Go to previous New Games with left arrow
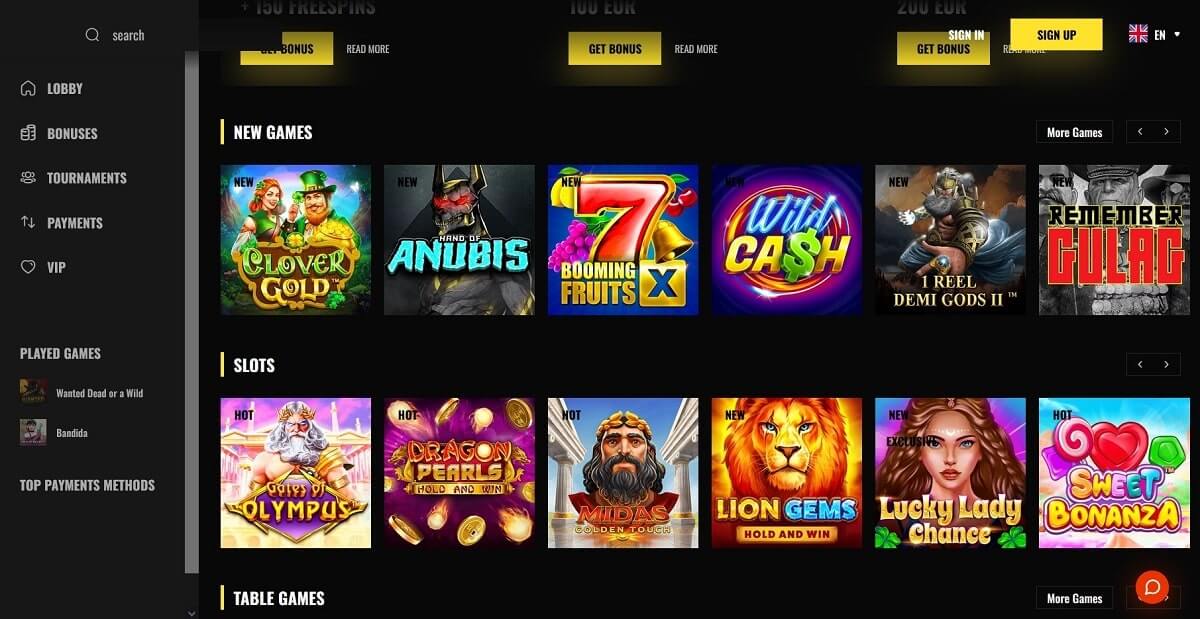 point(1140,132)
